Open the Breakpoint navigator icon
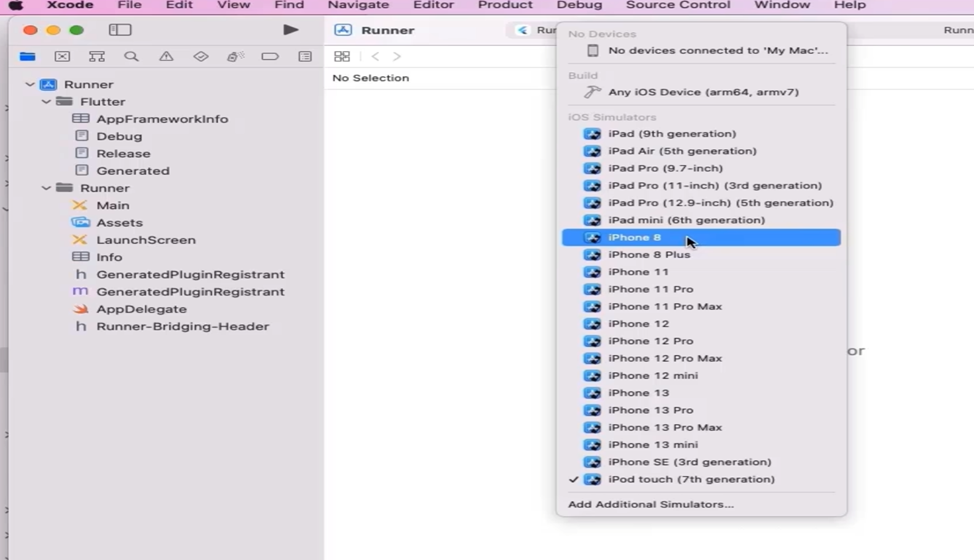 tap(270, 56)
